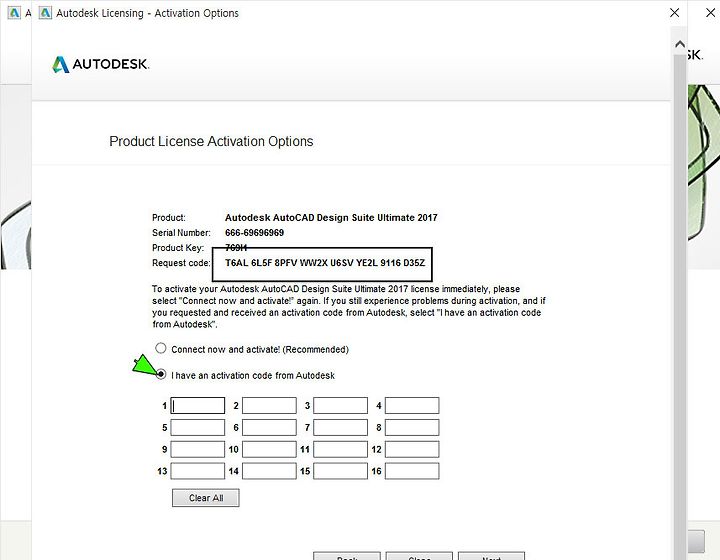720x560 pixels.
Task: Focus activation code field 16
Action: (412, 471)
